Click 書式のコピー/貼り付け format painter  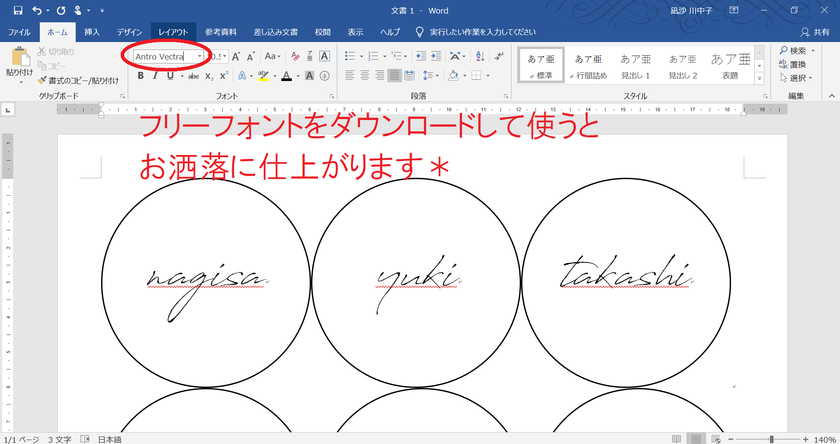[78, 80]
